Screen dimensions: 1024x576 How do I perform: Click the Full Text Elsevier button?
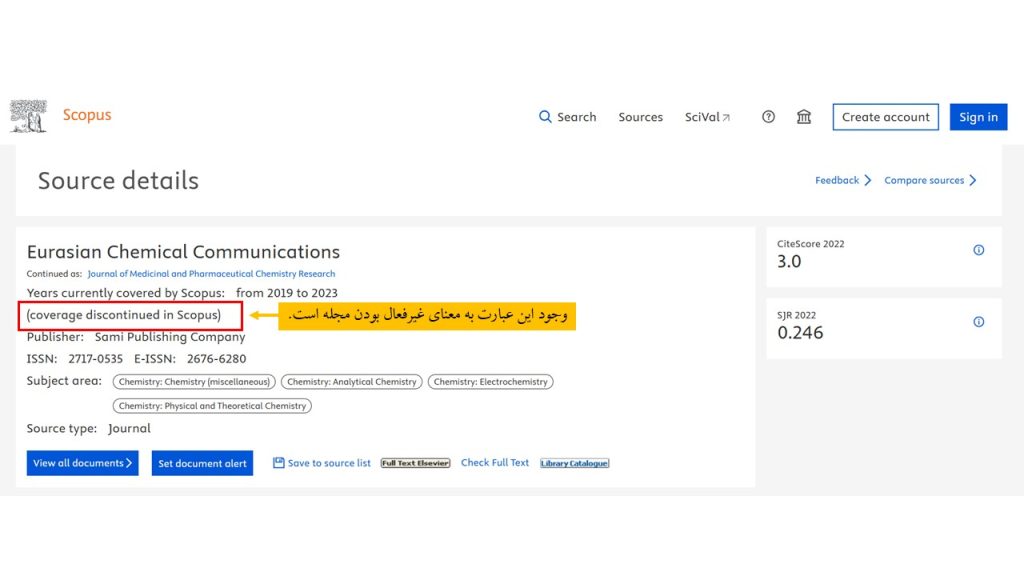415,463
